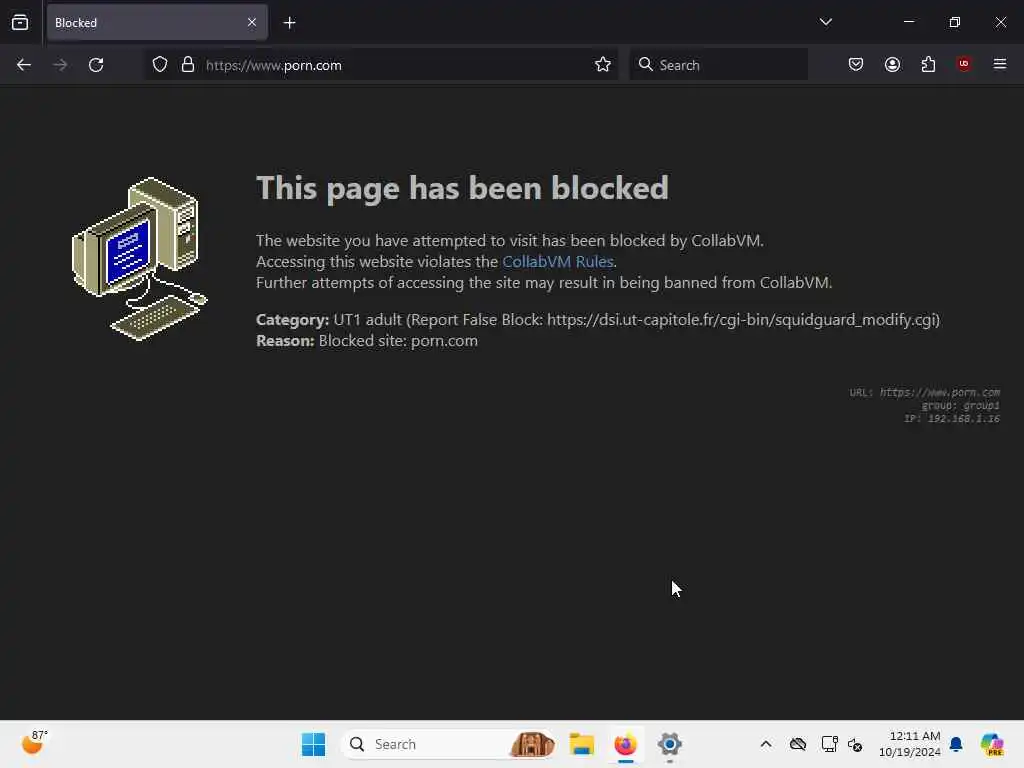Restore down the Firefox window
1024x768 pixels.
click(955, 22)
